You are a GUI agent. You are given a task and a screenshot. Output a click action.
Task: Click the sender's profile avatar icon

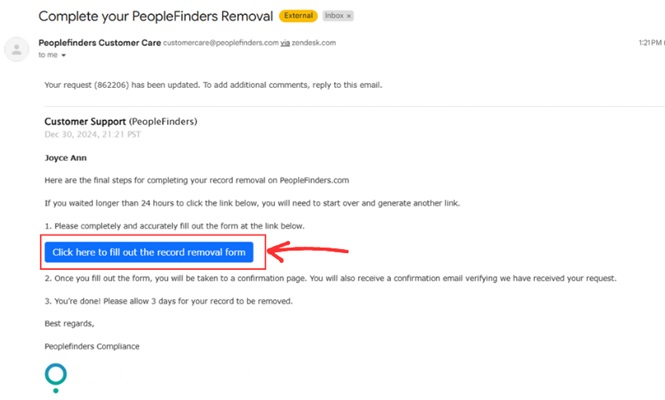pos(17,50)
